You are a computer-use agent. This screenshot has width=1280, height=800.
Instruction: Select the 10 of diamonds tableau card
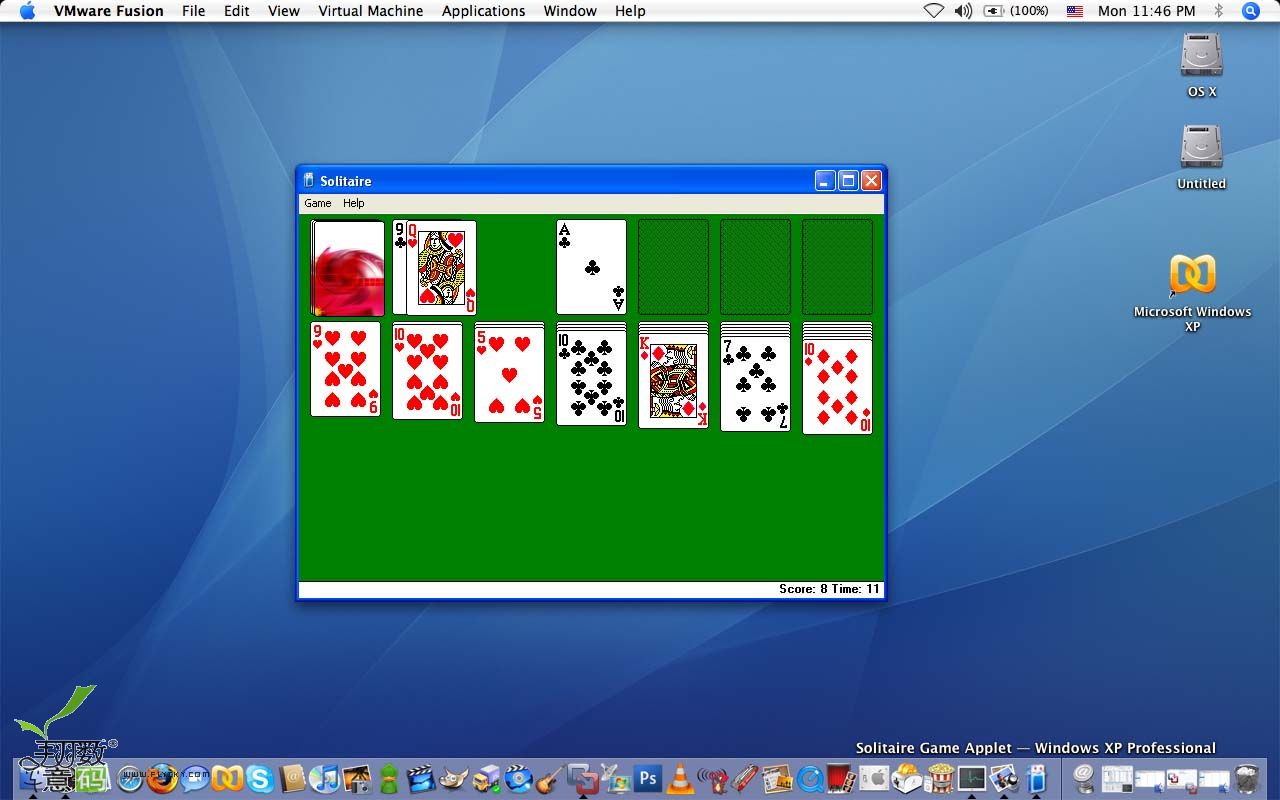(x=837, y=387)
